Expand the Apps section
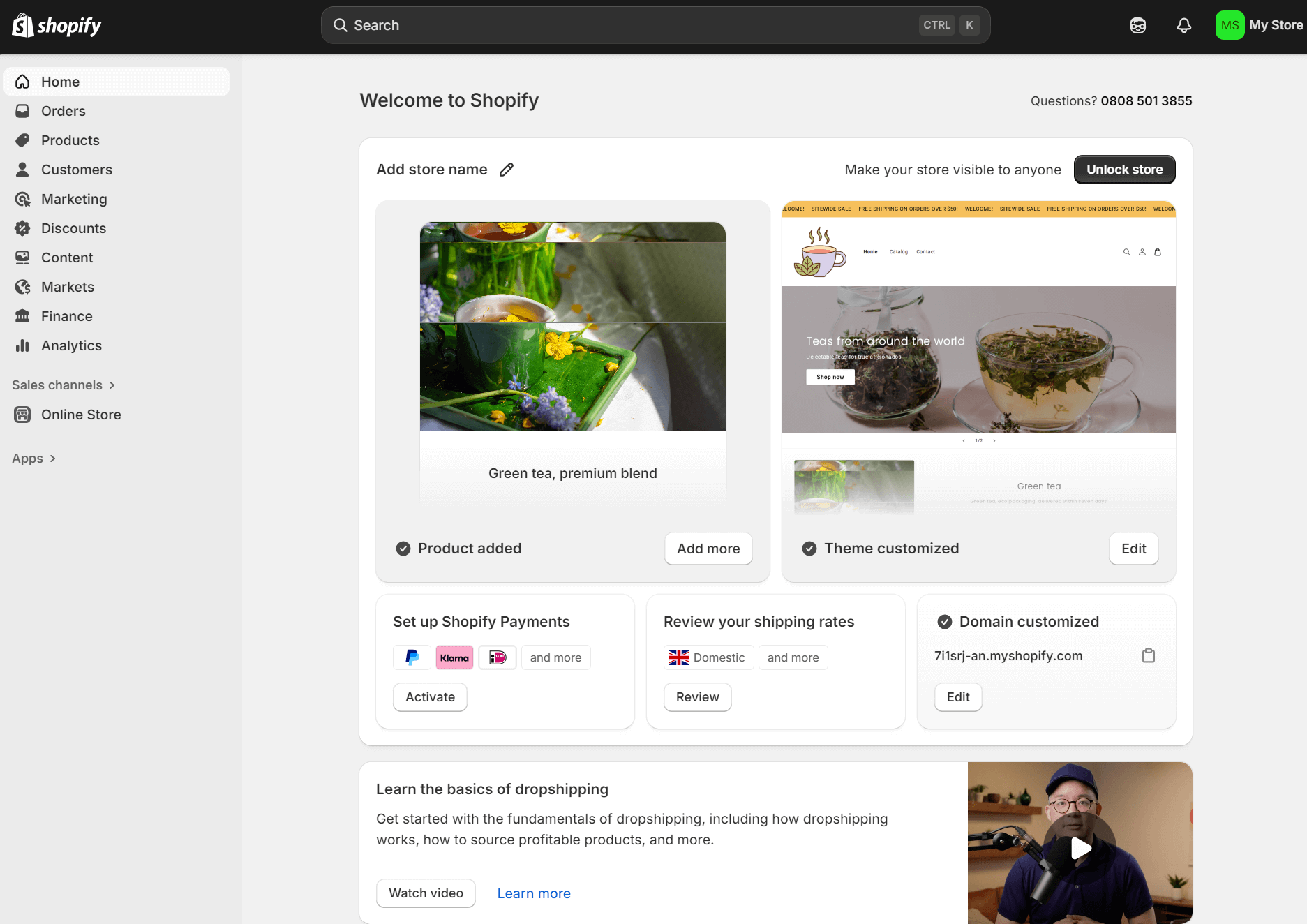This screenshot has height=924, width=1307. coord(33,459)
